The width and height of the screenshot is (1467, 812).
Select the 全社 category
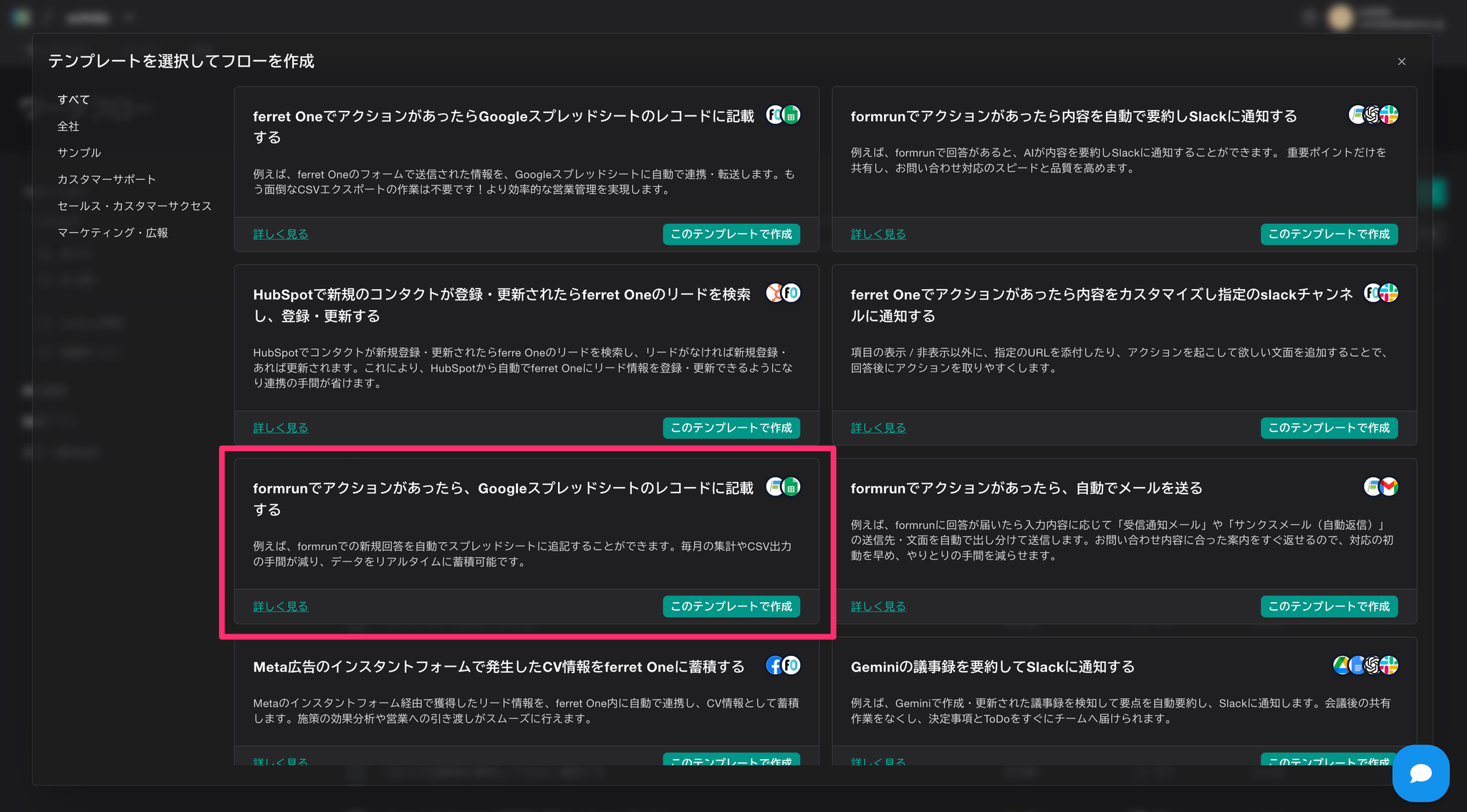(68, 126)
